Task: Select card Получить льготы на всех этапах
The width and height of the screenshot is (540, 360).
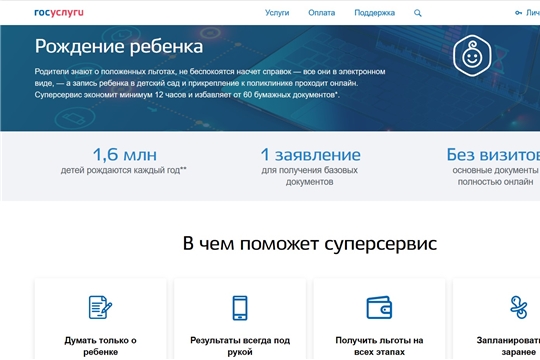Action: coord(379,319)
